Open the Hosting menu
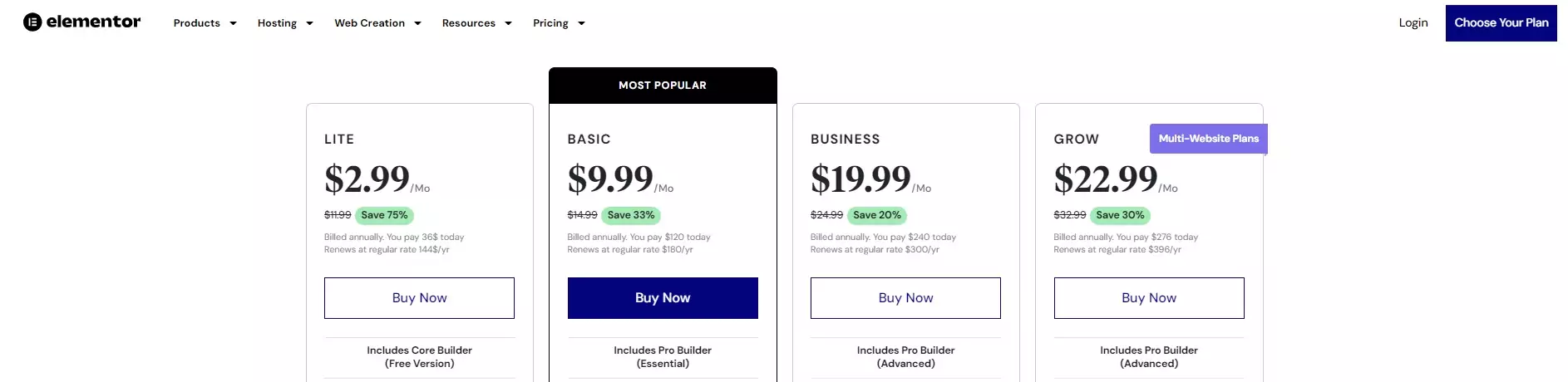 click(277, 23)
